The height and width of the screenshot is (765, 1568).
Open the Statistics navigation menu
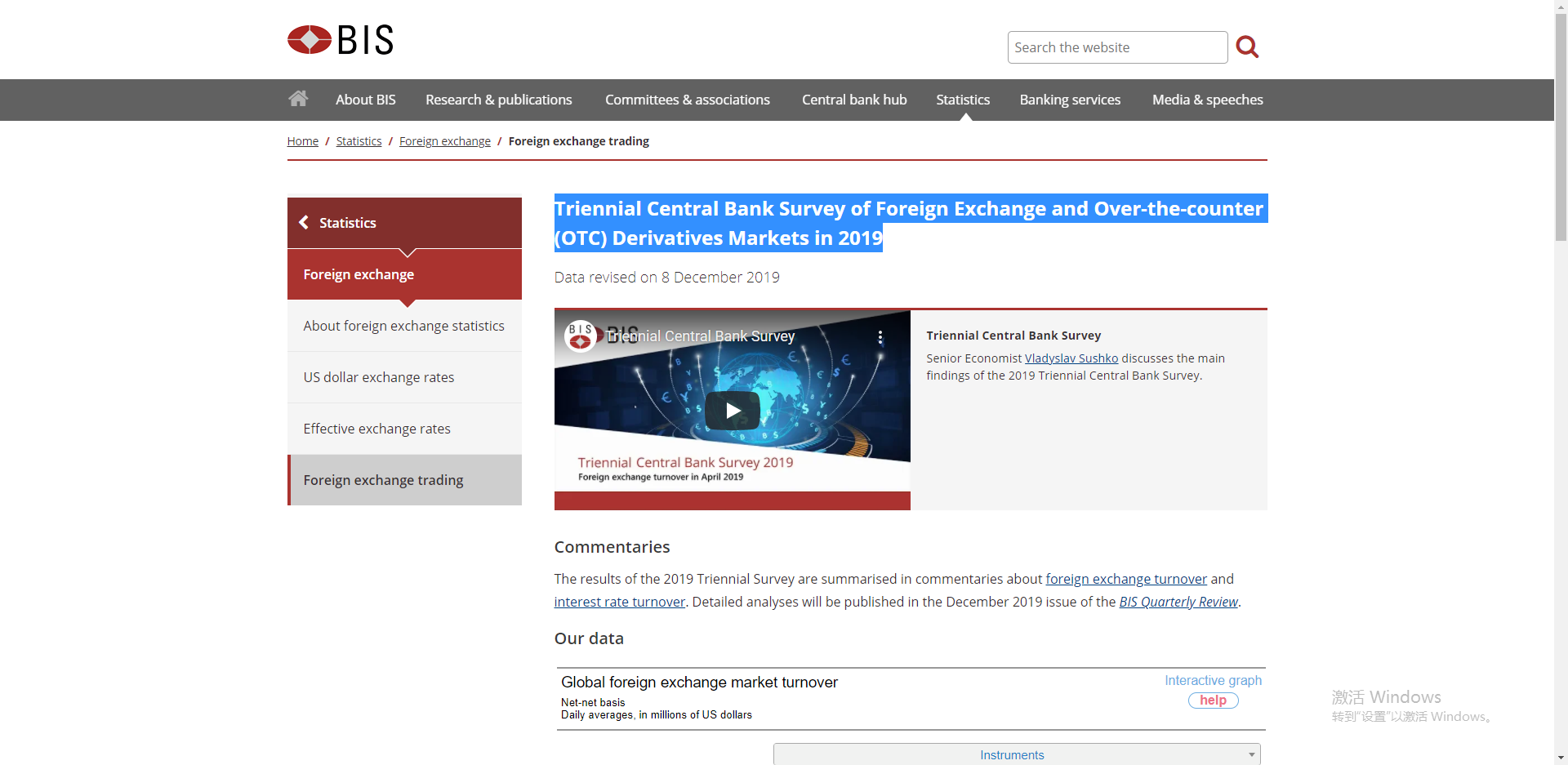click(962, 100)
